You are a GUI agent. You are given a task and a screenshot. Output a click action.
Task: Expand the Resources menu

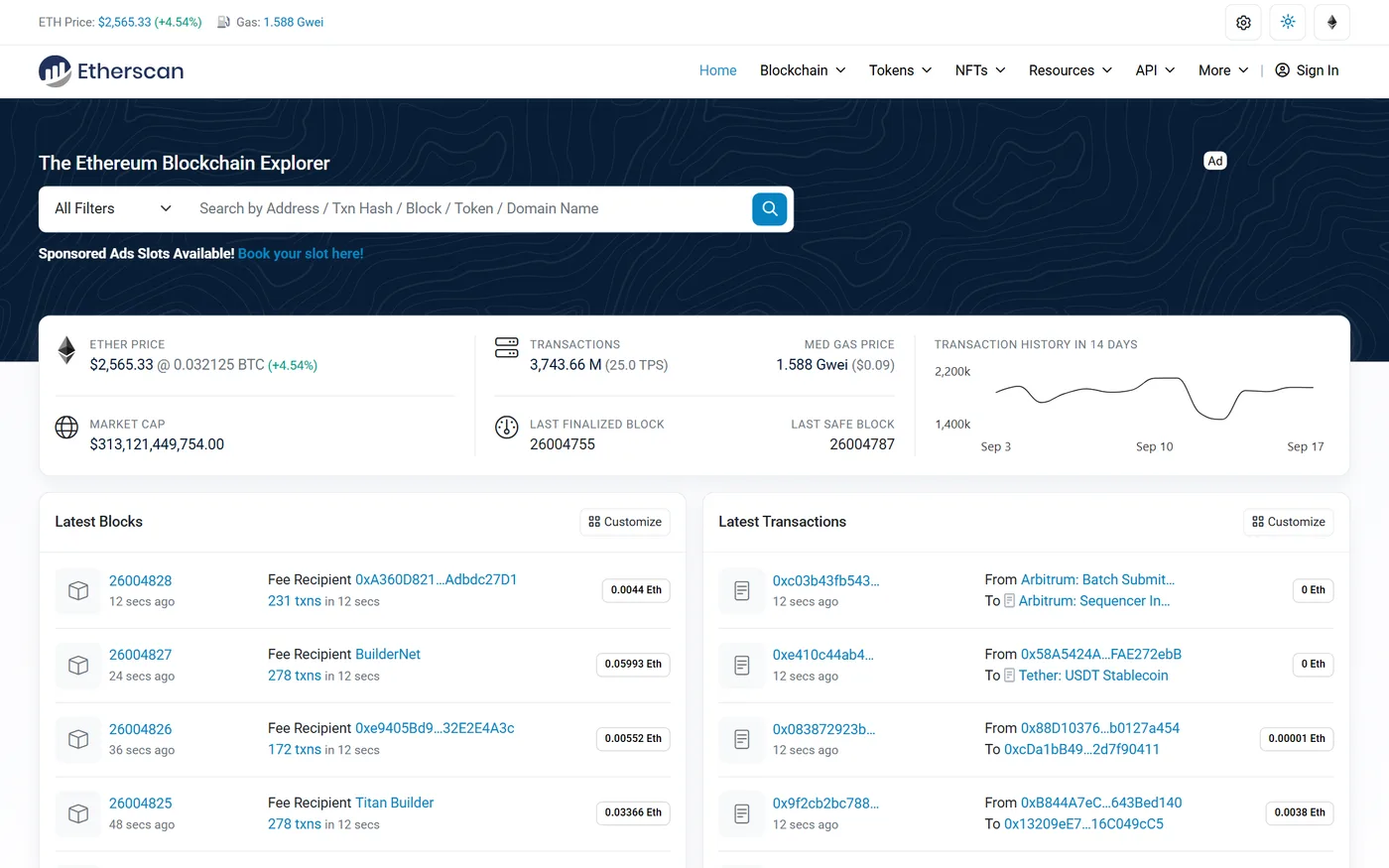pos(1071,70)
